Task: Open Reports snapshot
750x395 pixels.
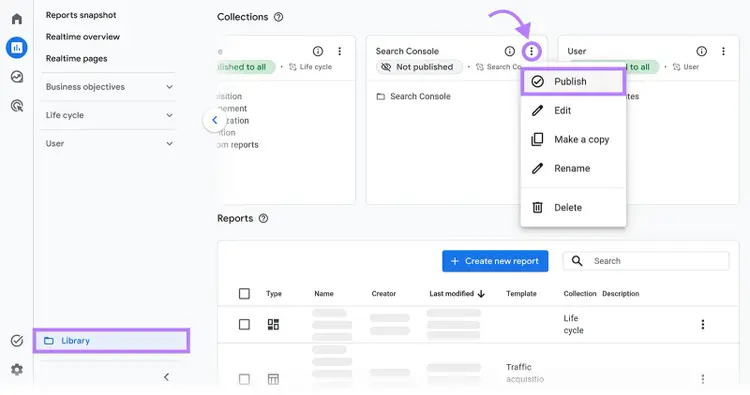Action: pyautogui.click(x=81, y=15)
